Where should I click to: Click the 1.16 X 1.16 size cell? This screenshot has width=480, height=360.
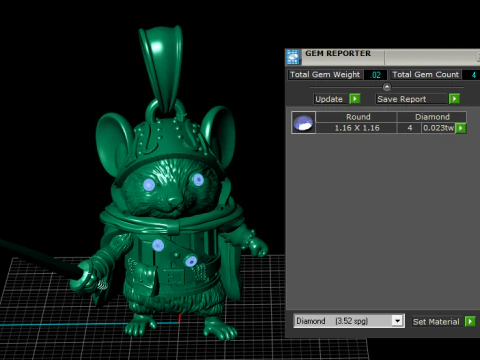point(357,128)
